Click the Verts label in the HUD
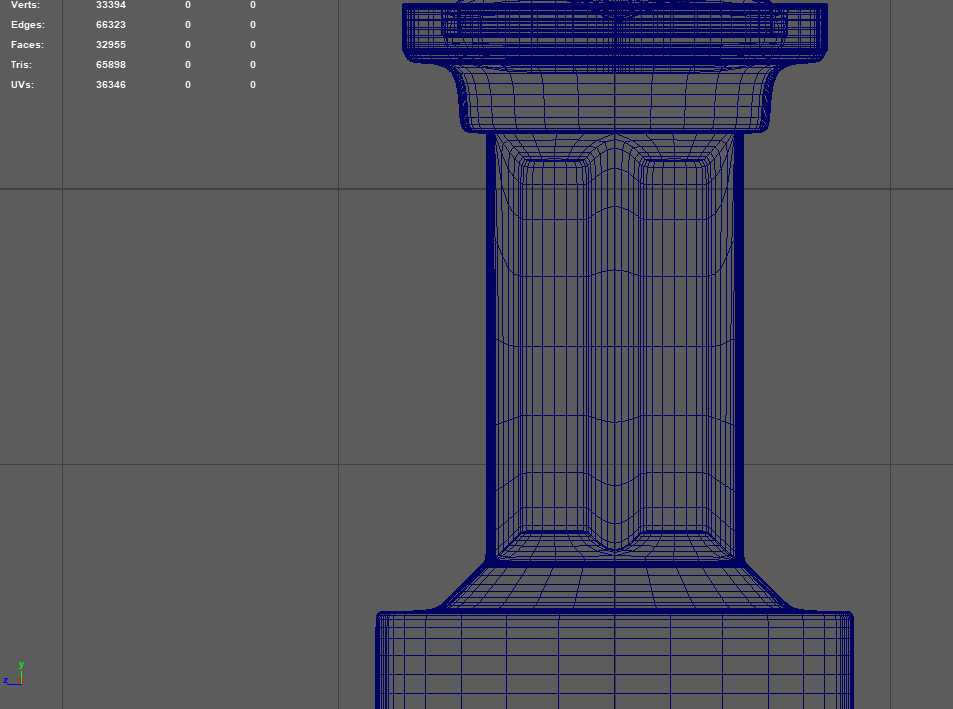Viewport: 953px width, 709px height. coord(26,5)
